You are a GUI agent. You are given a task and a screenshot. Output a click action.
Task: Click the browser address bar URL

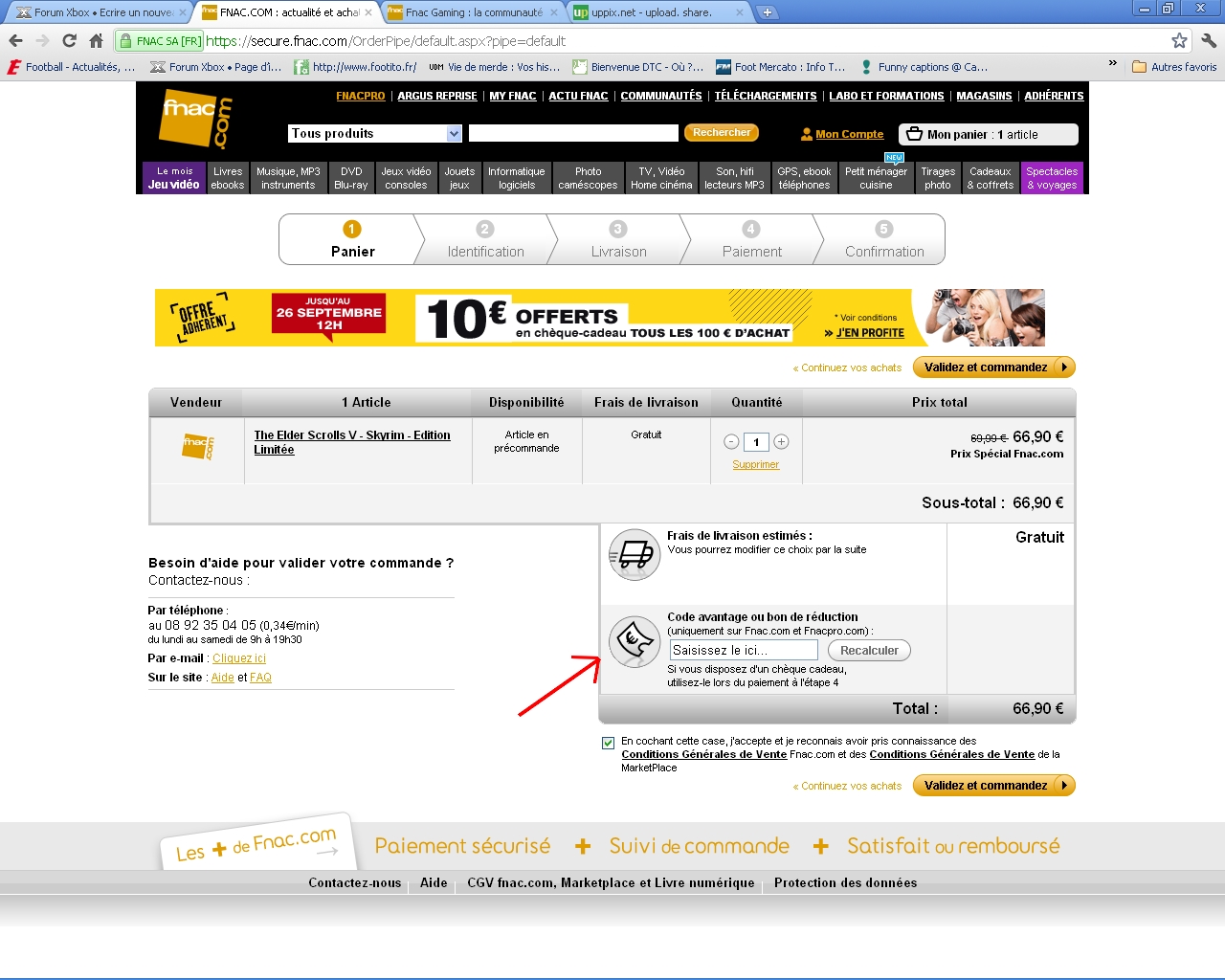(386, 41)
